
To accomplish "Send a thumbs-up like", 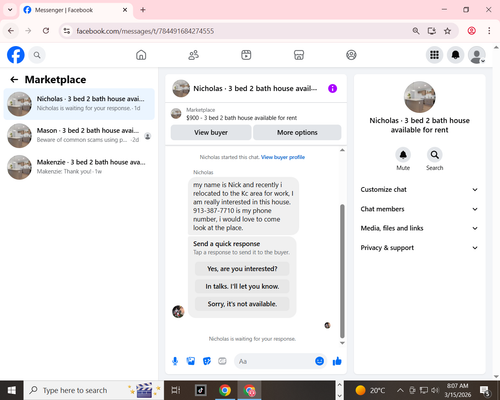I will point(337,361).
